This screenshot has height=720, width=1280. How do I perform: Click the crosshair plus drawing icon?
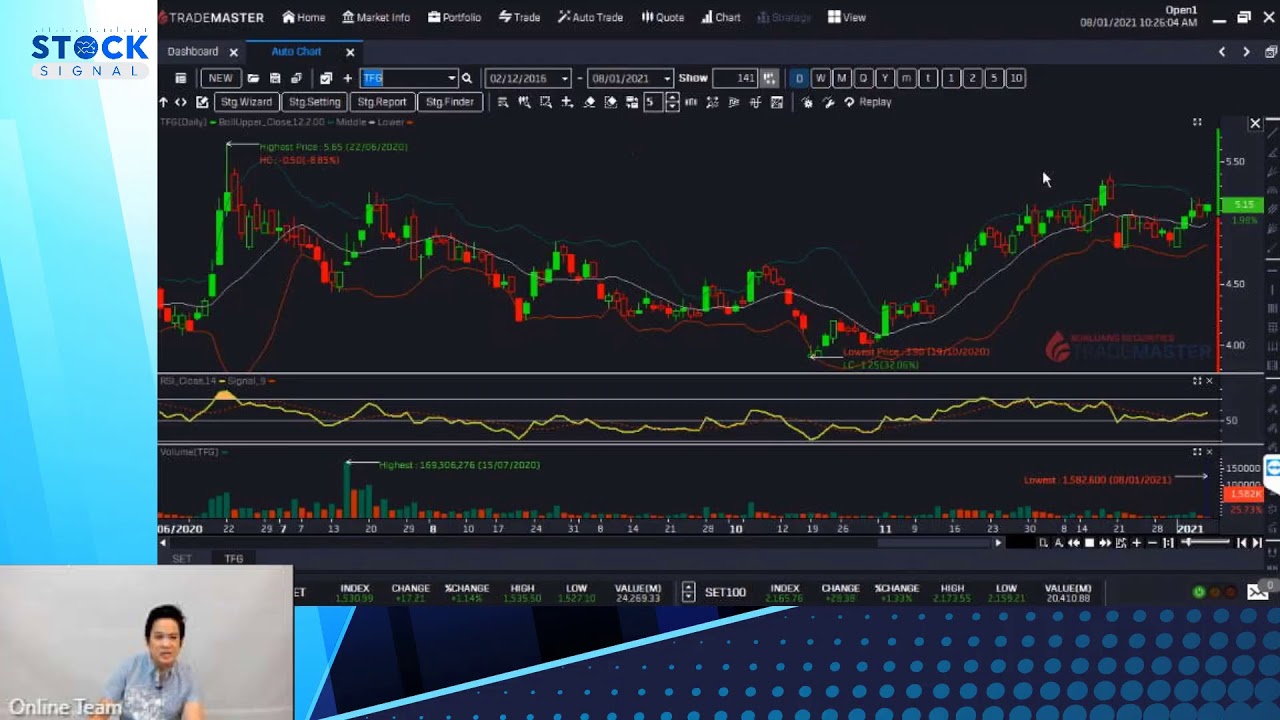567,102
